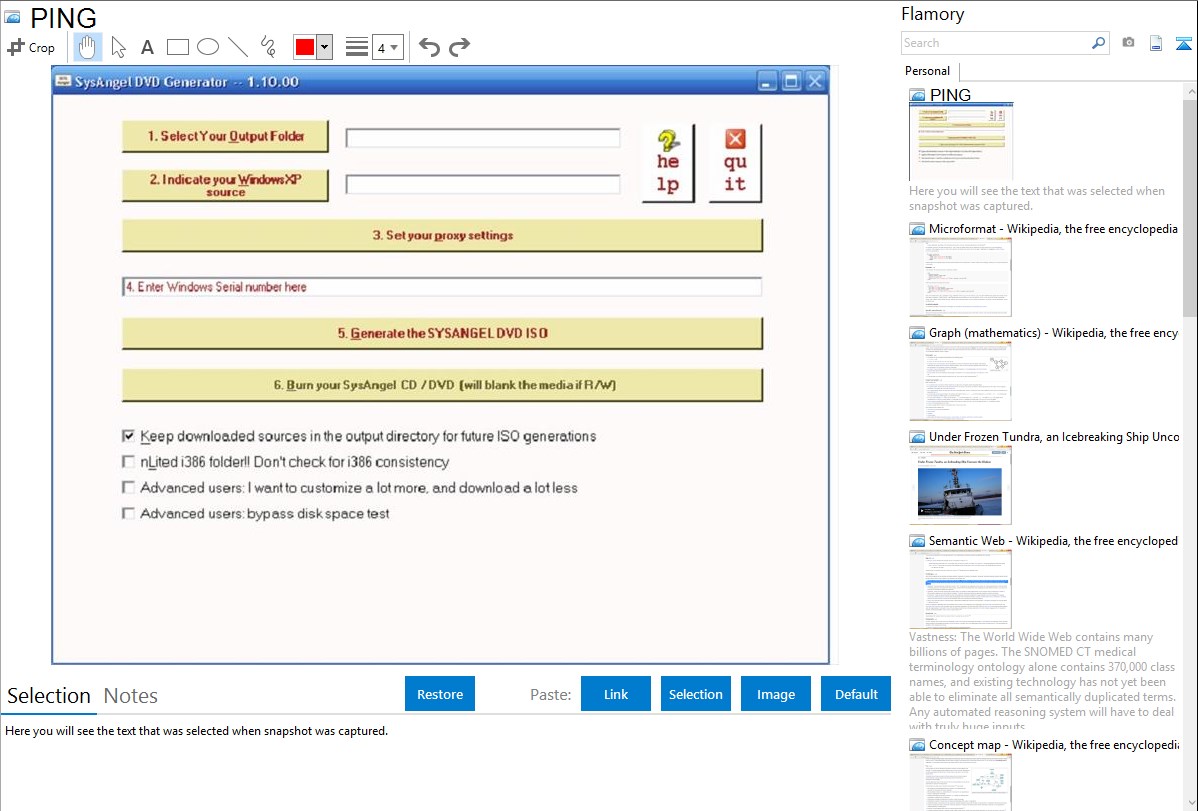1198x811 pixels.
Task: Select the Crop tool
Action: click(x=31, y=47)
